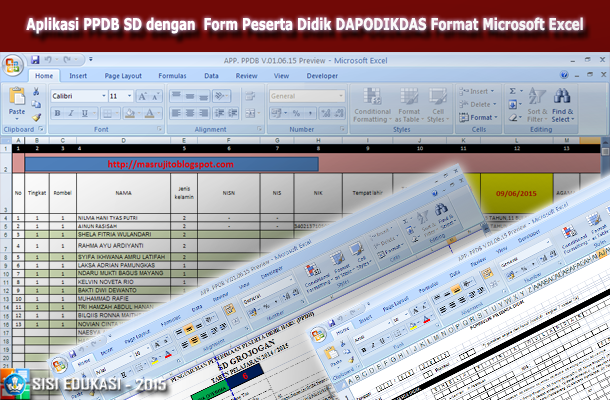Switch to the Formulas tab in the upright window
The height and width of the screenshot is (400, 610).
[172, 76]
